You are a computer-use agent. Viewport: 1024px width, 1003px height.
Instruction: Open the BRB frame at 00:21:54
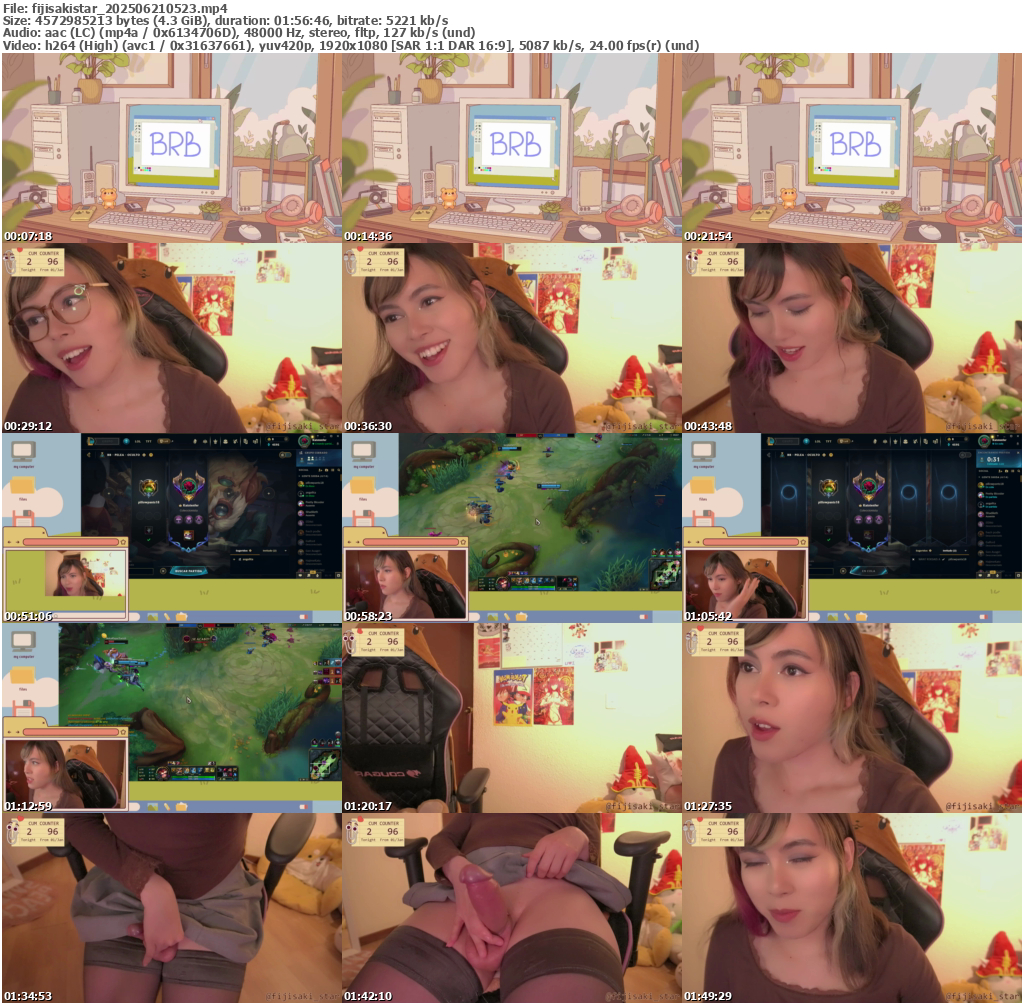click(x=852, y=148)
